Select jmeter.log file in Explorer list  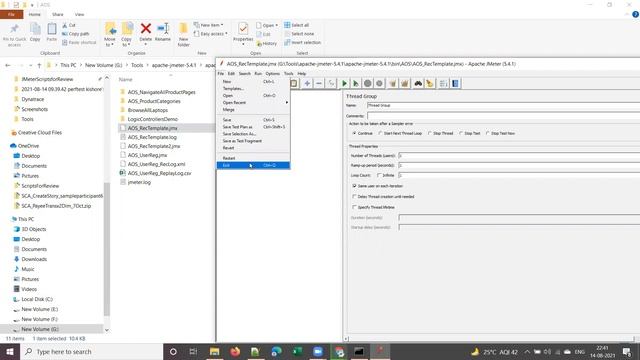coord(139,182)
